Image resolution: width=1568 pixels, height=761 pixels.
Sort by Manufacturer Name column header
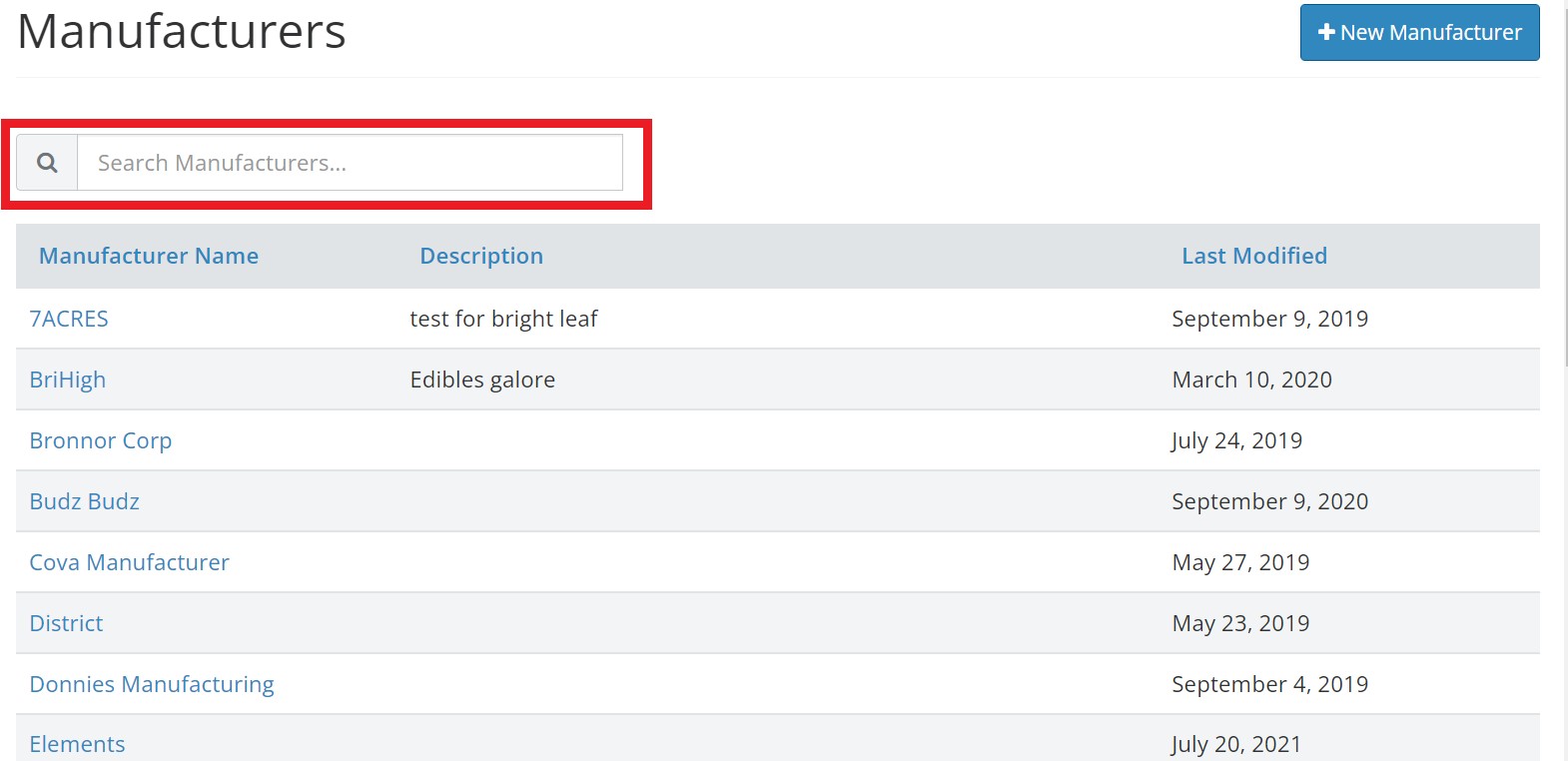pos(149,256)
